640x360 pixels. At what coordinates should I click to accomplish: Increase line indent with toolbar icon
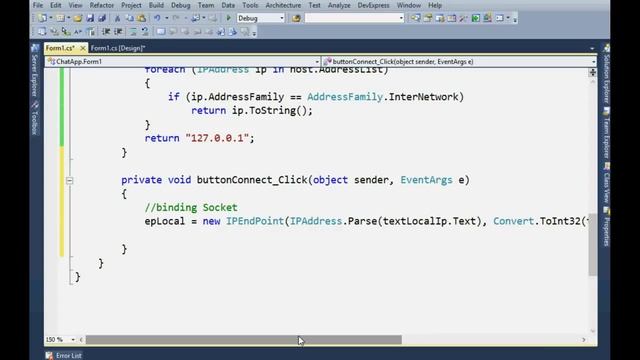coord(118,31)
